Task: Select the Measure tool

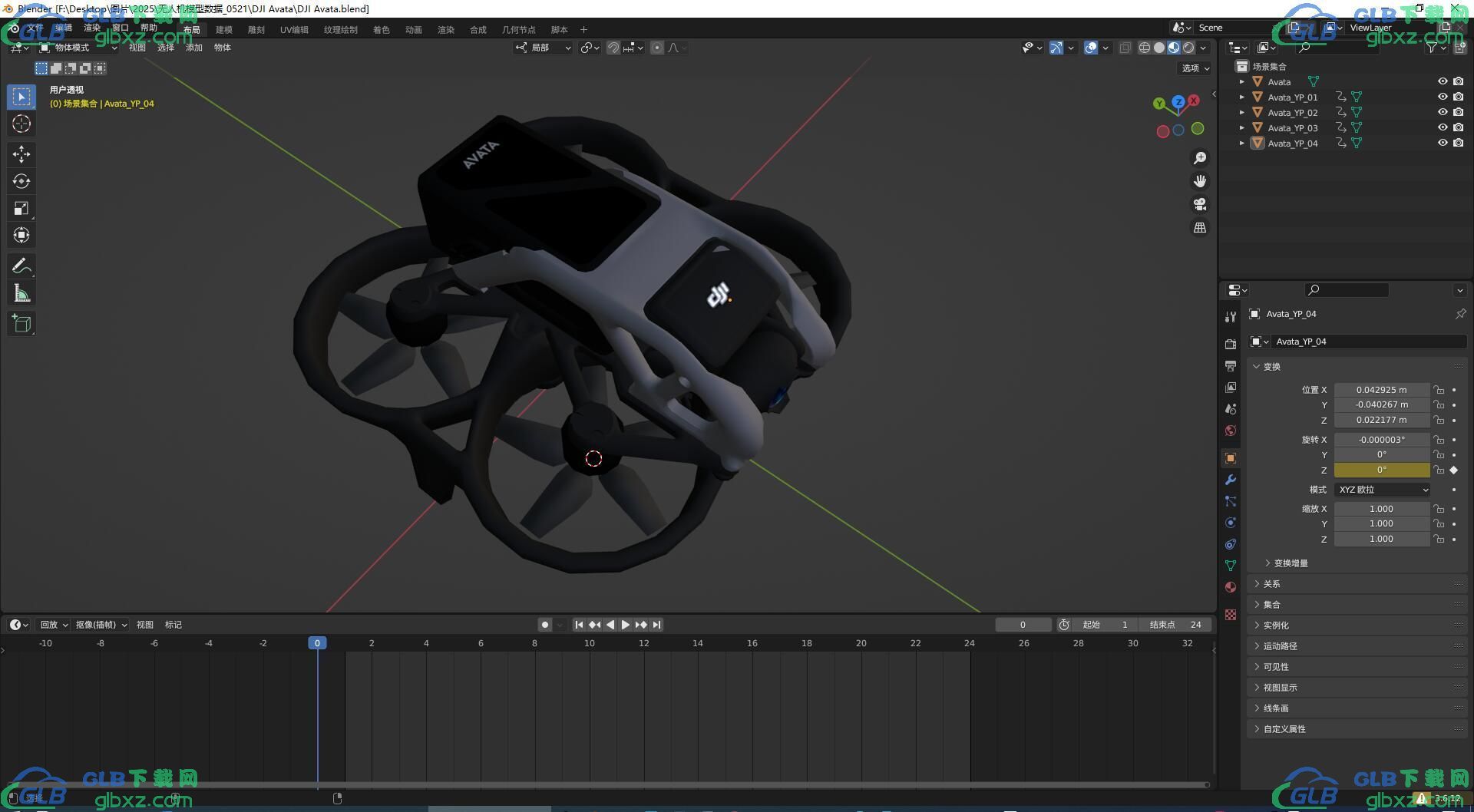Action: [21, 292]
